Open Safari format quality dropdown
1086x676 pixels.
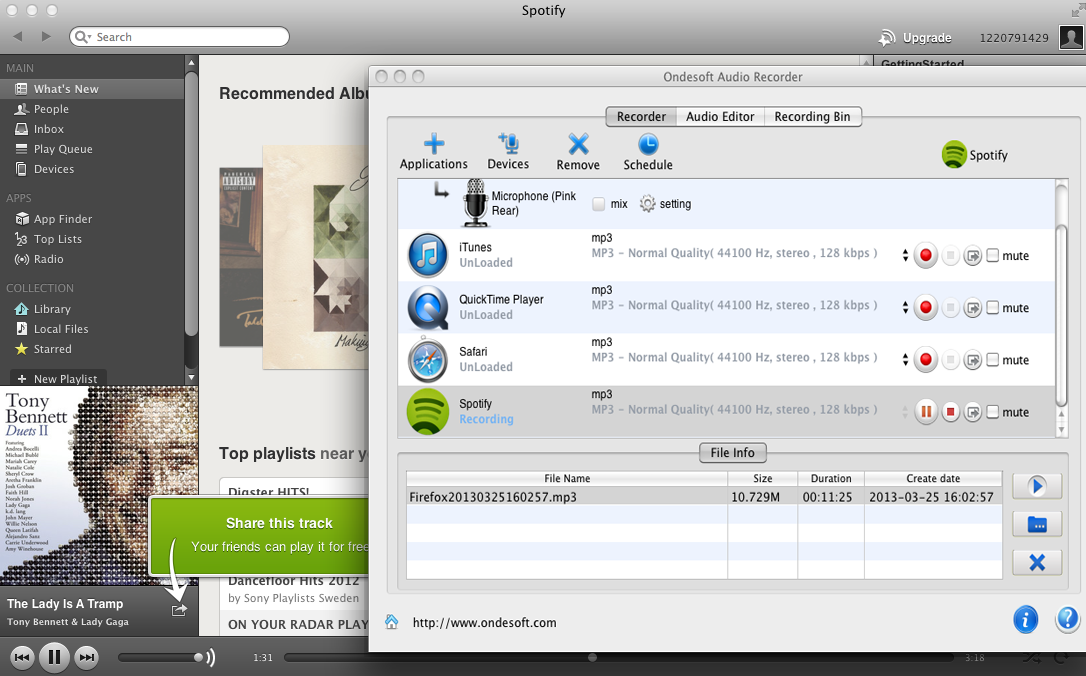[x=905, y=359]
